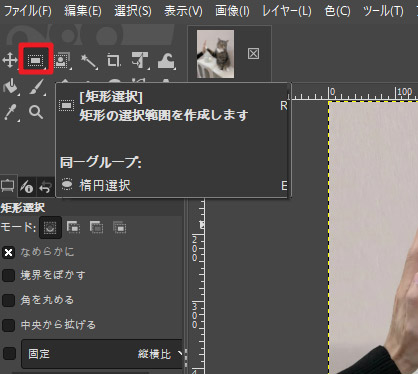
Task: Select the Crop tool
Action: pyautogui.click(x=114, y=61)
